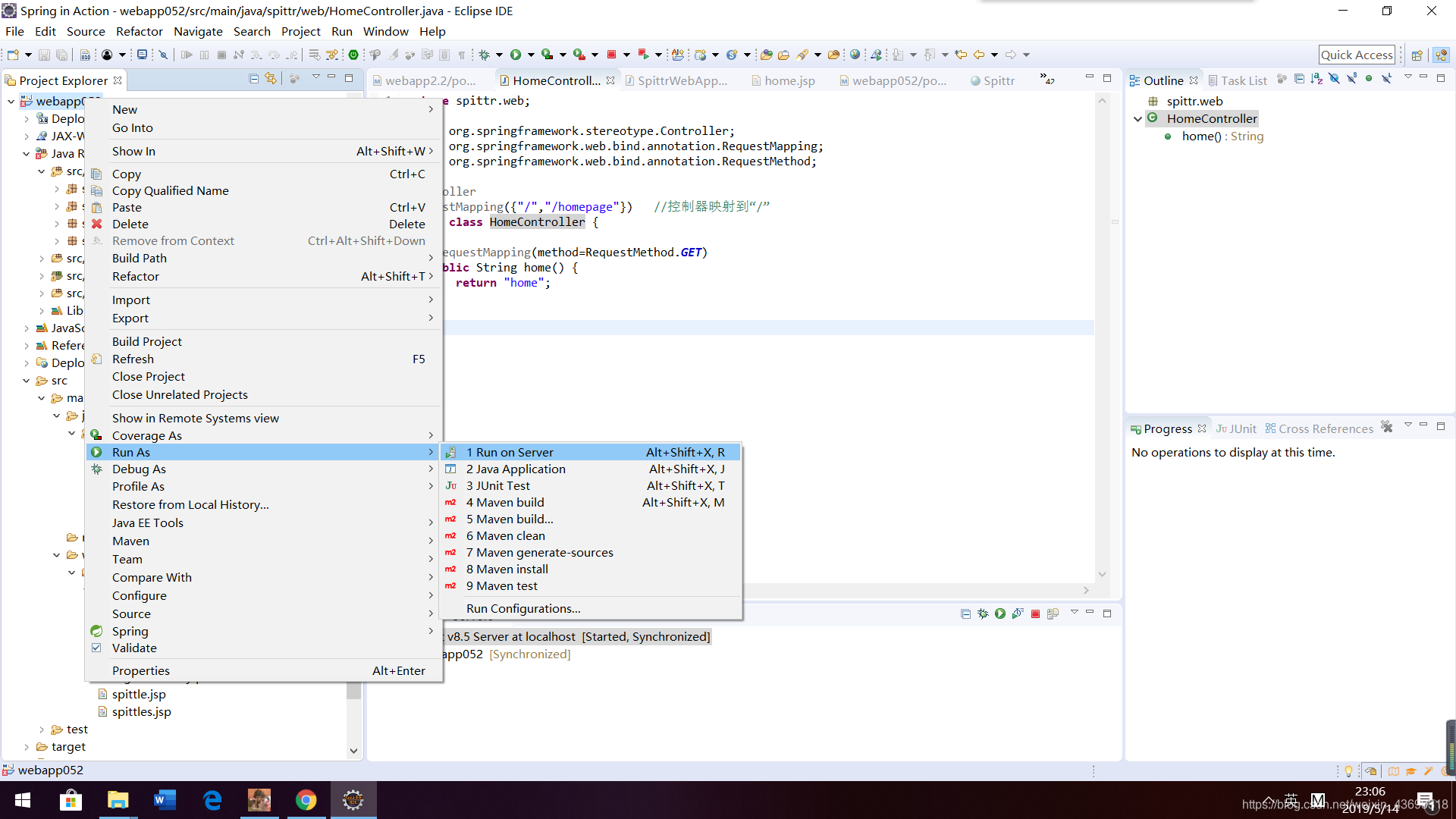Choose Run on Server in submenu
The height and width of the screenshot is (819, 1456).
click(x=591, y=453)
